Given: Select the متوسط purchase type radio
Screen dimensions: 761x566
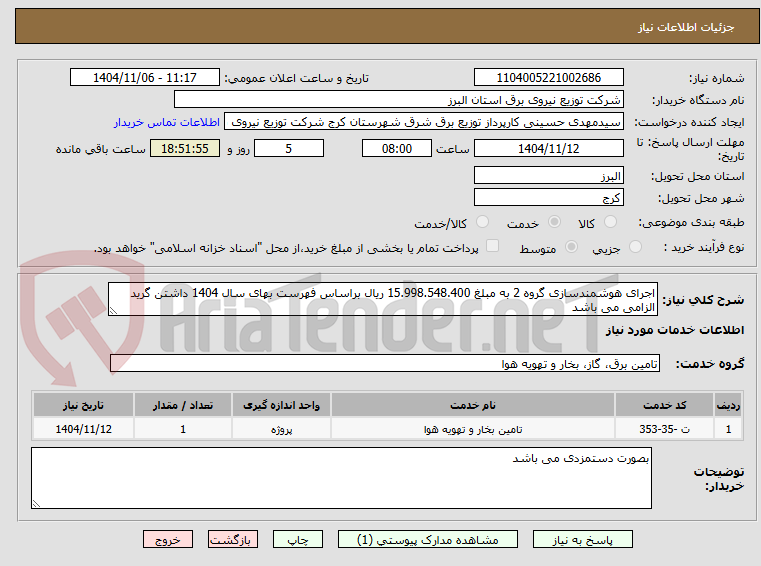Looking at the screenshot, I should [x=571, y=247].
